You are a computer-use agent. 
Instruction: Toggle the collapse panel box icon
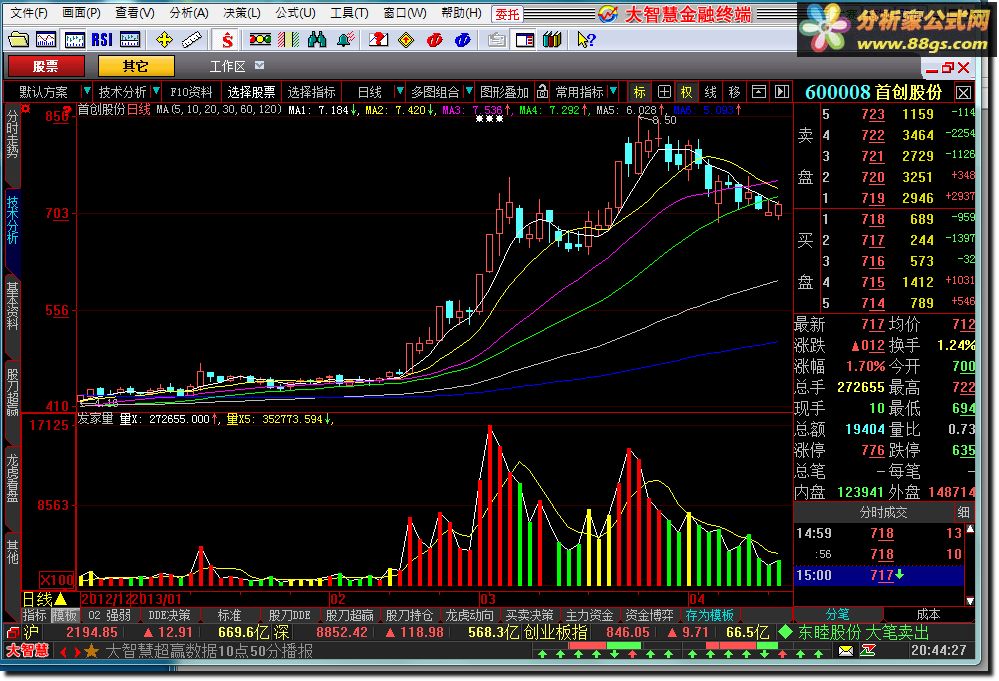[758, 91]
